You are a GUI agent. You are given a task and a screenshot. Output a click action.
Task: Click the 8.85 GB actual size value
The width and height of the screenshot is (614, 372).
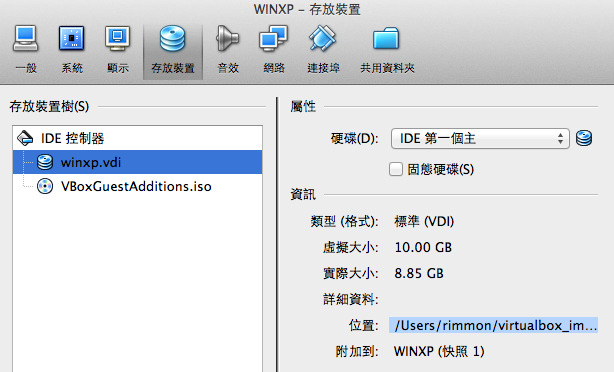419,273
